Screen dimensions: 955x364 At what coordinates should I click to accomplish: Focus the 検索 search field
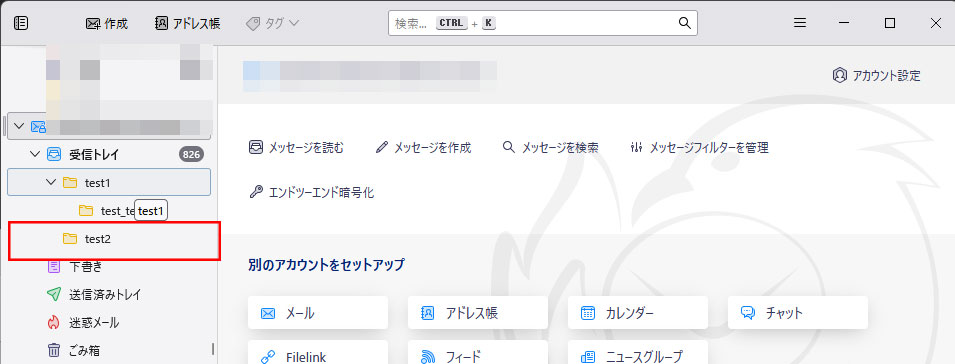click(x=543, y=24)
